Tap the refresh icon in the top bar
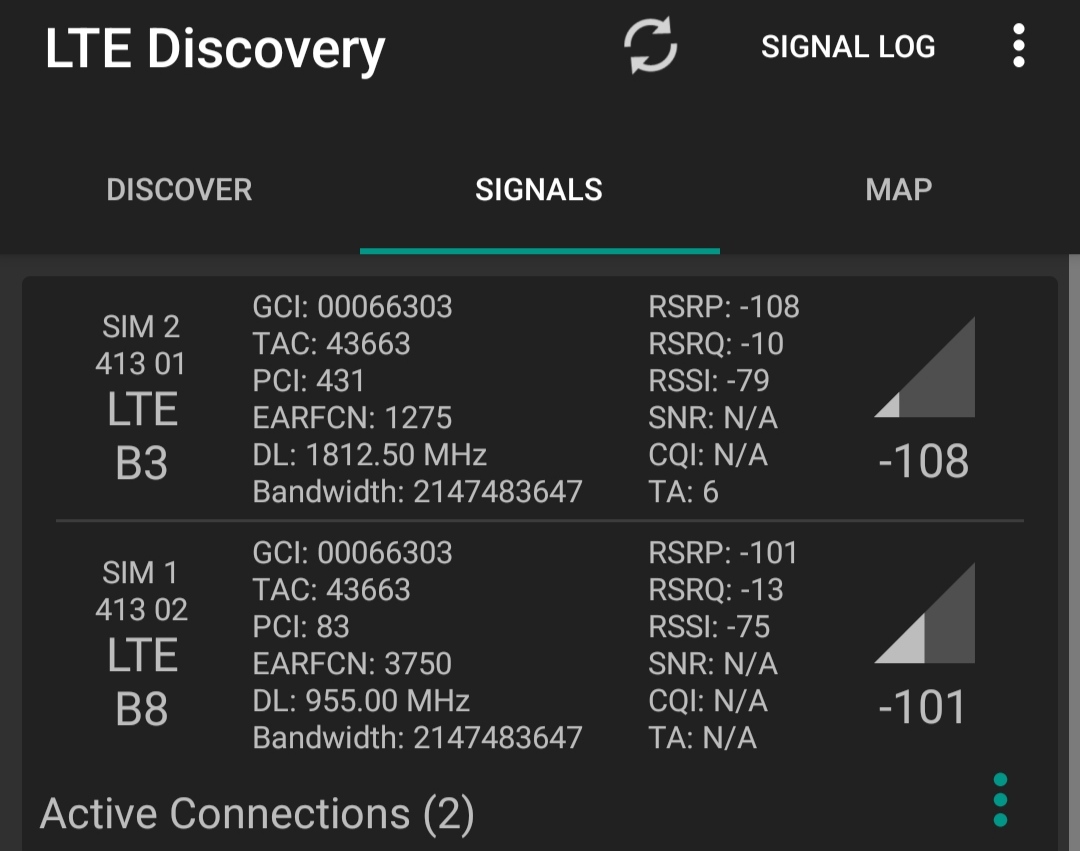This screenshot has height=851, width=1080. pyautogui.click(x=650, y=46)
